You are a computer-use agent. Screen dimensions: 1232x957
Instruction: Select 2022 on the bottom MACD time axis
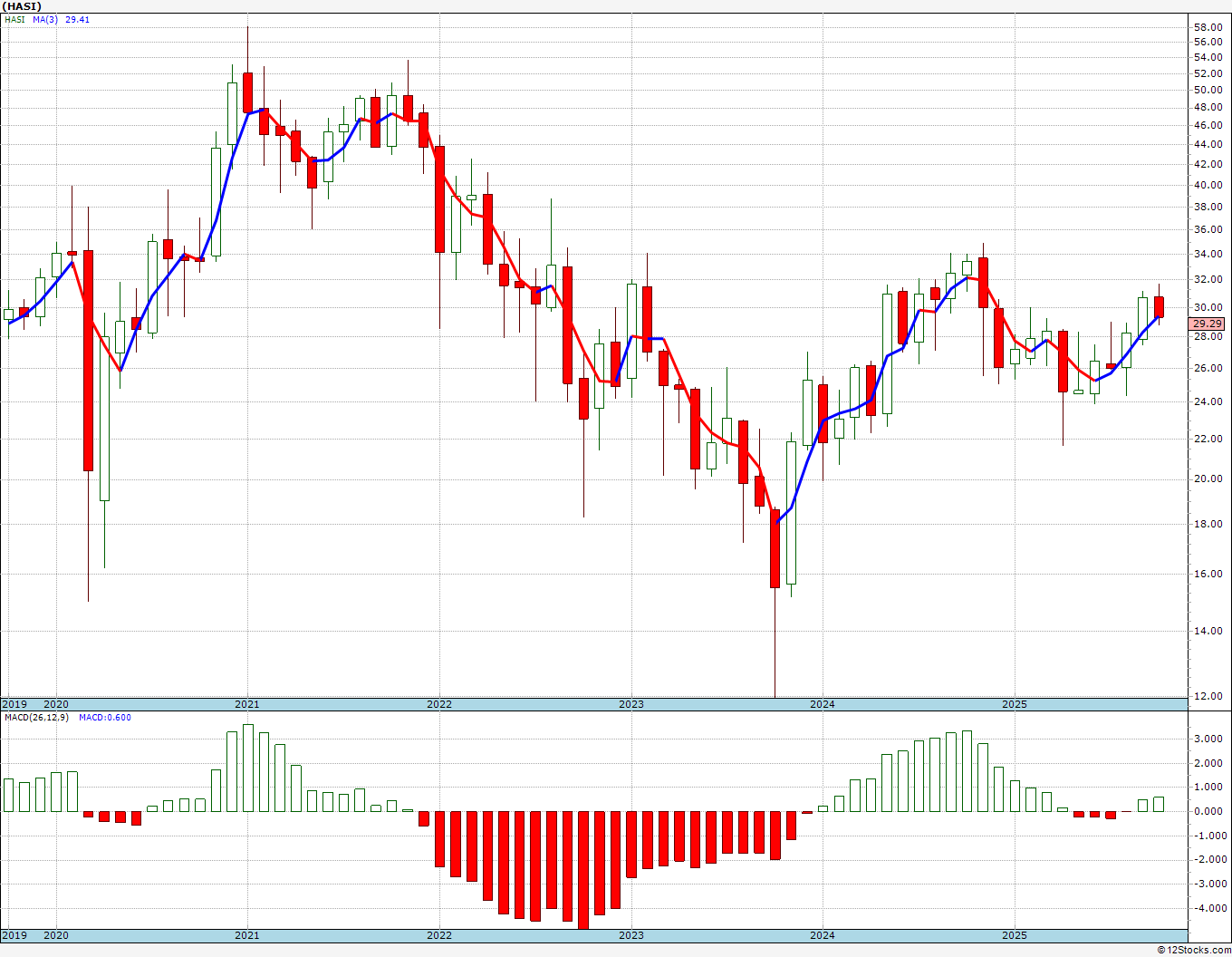439,935
